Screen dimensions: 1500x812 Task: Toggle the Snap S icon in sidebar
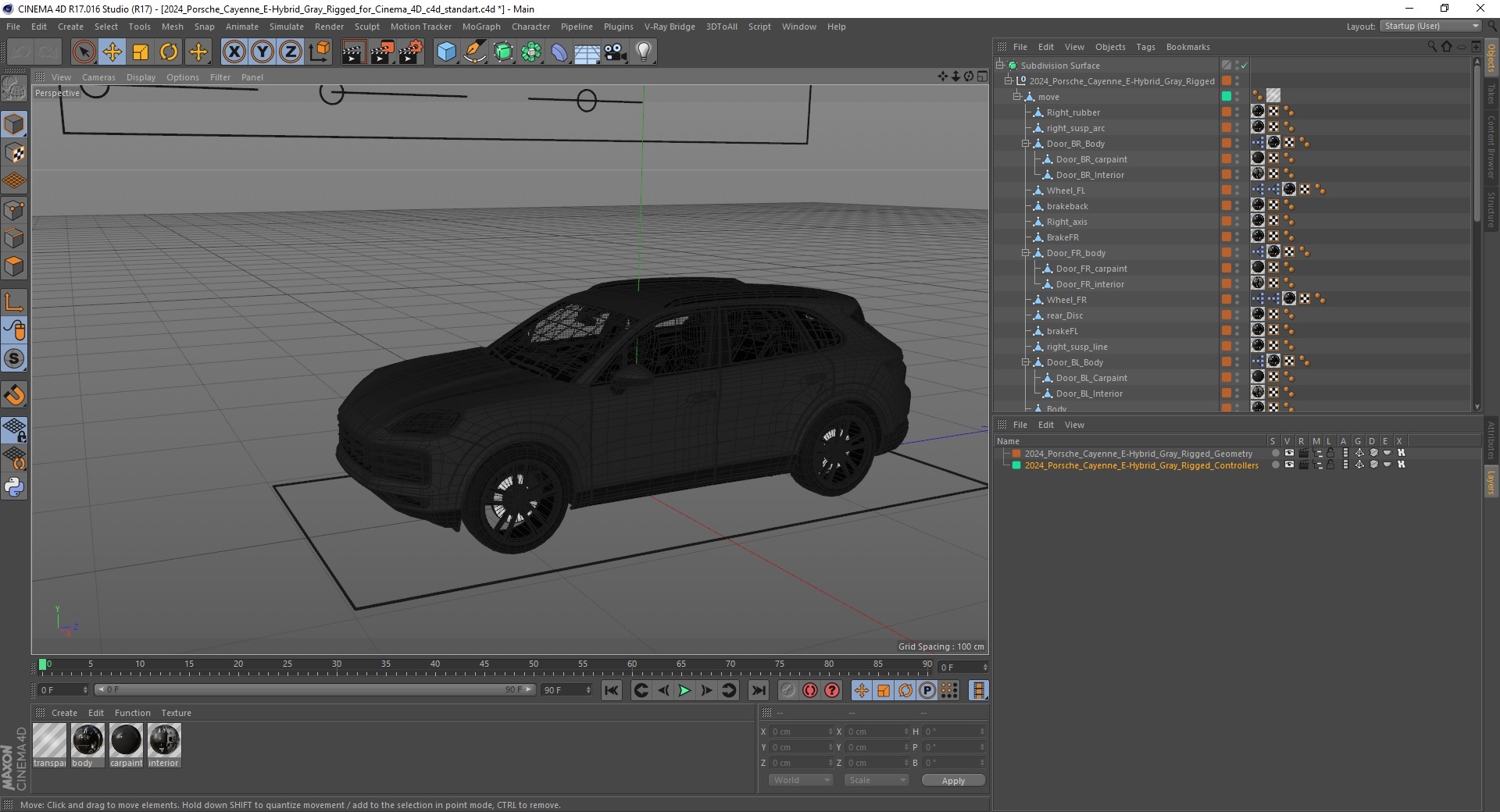pyautogui.click(x=14, y=359)
